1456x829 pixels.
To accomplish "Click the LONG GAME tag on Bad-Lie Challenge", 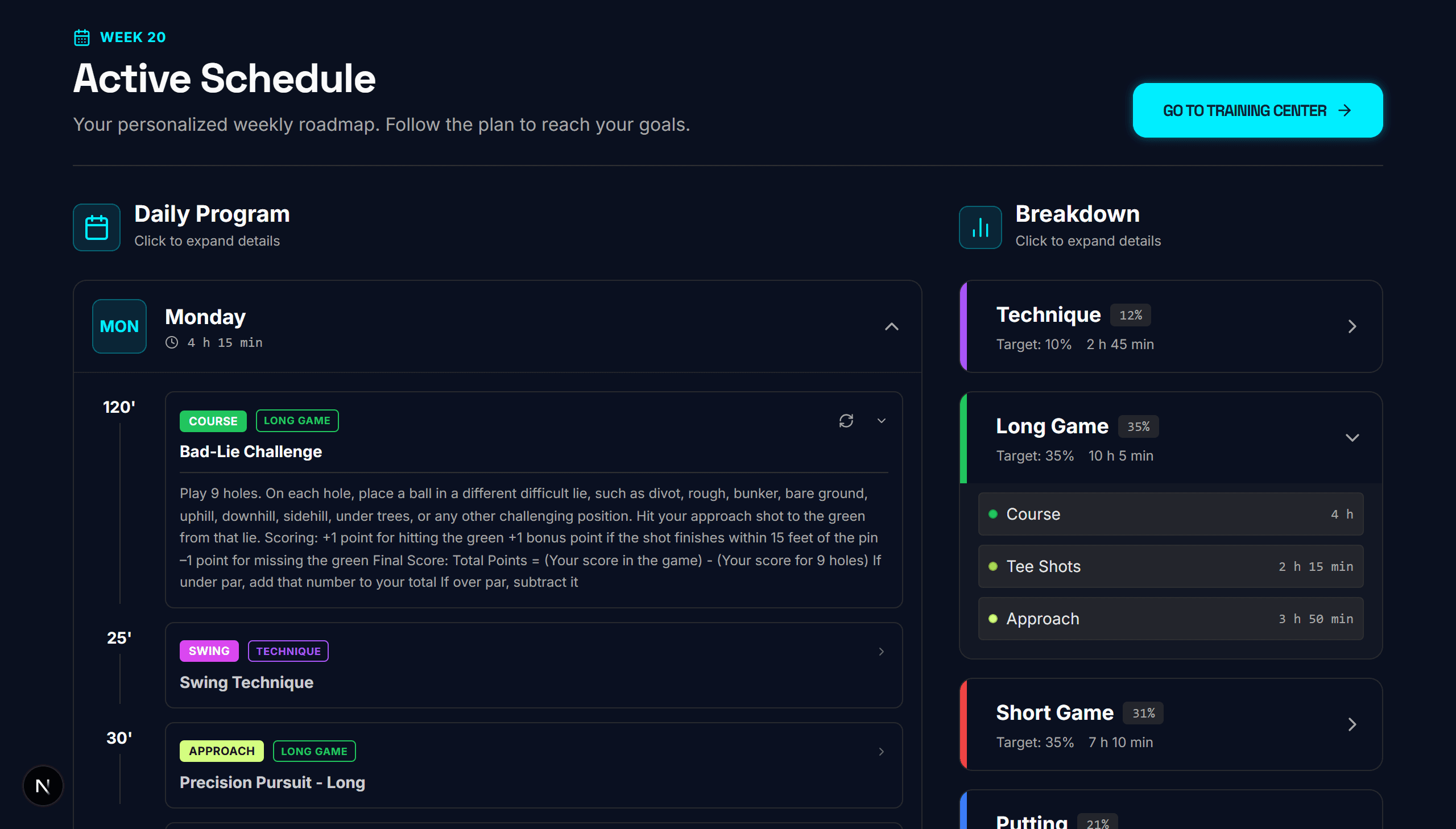I will coord(297,420).
